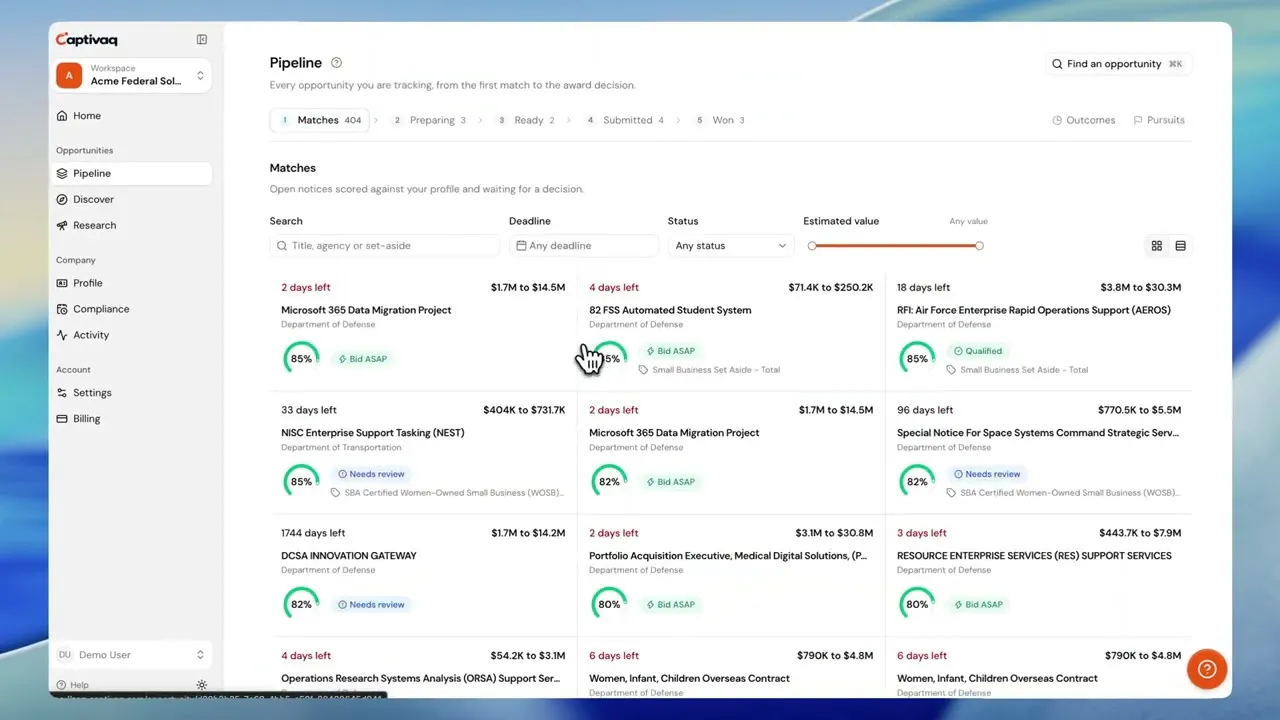Select the Pipeline layers icon in sidebar
This screenshot has width=1280, height=720.
(x=63, y=174)
